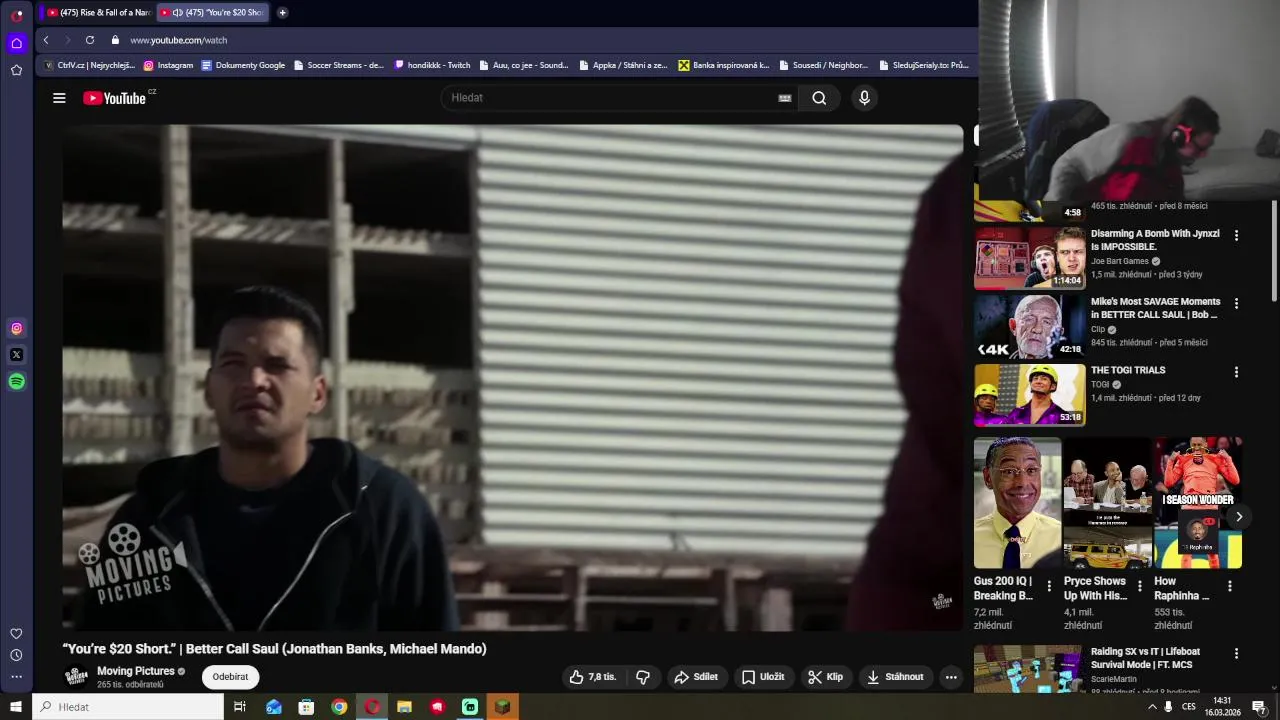Viewport: 1280px width, 720px height.
Task: Click Stáhnout download button
Action: [x=895, y=677]
